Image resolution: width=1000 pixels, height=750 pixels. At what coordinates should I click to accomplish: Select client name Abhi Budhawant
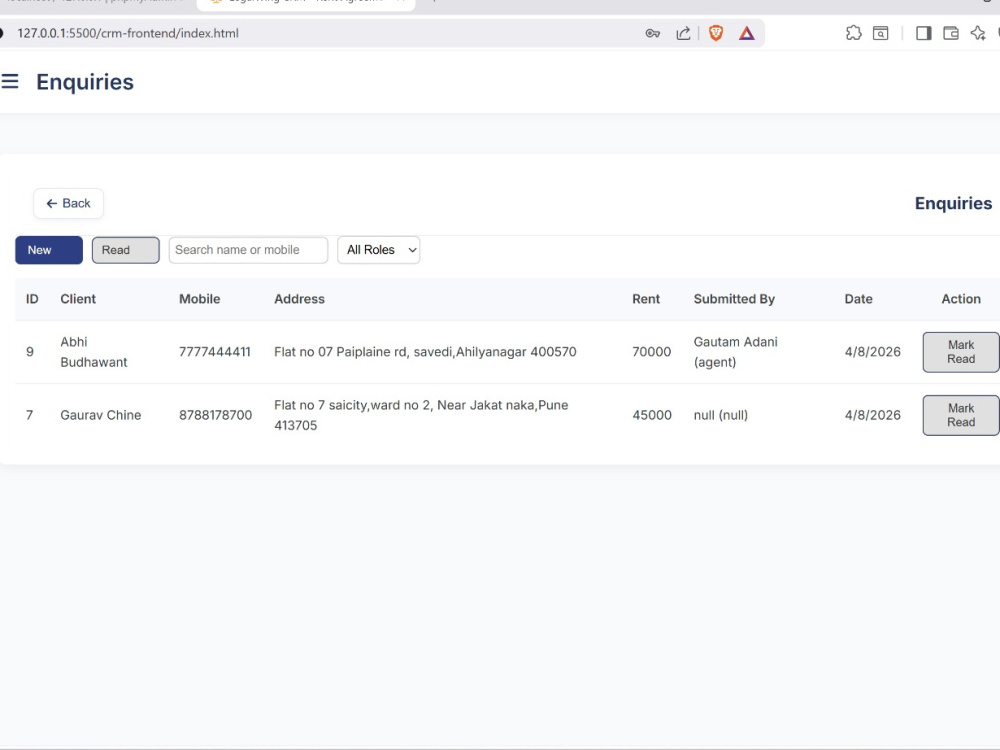[94, 352]
